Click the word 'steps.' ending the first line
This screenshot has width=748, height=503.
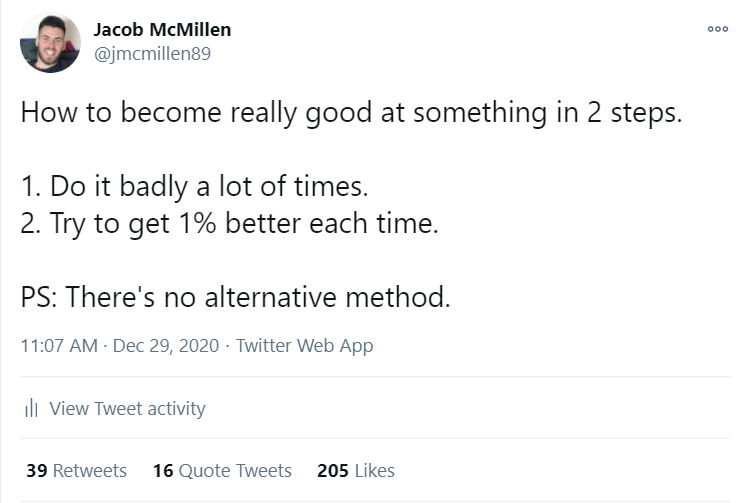[x=646, y=115]
